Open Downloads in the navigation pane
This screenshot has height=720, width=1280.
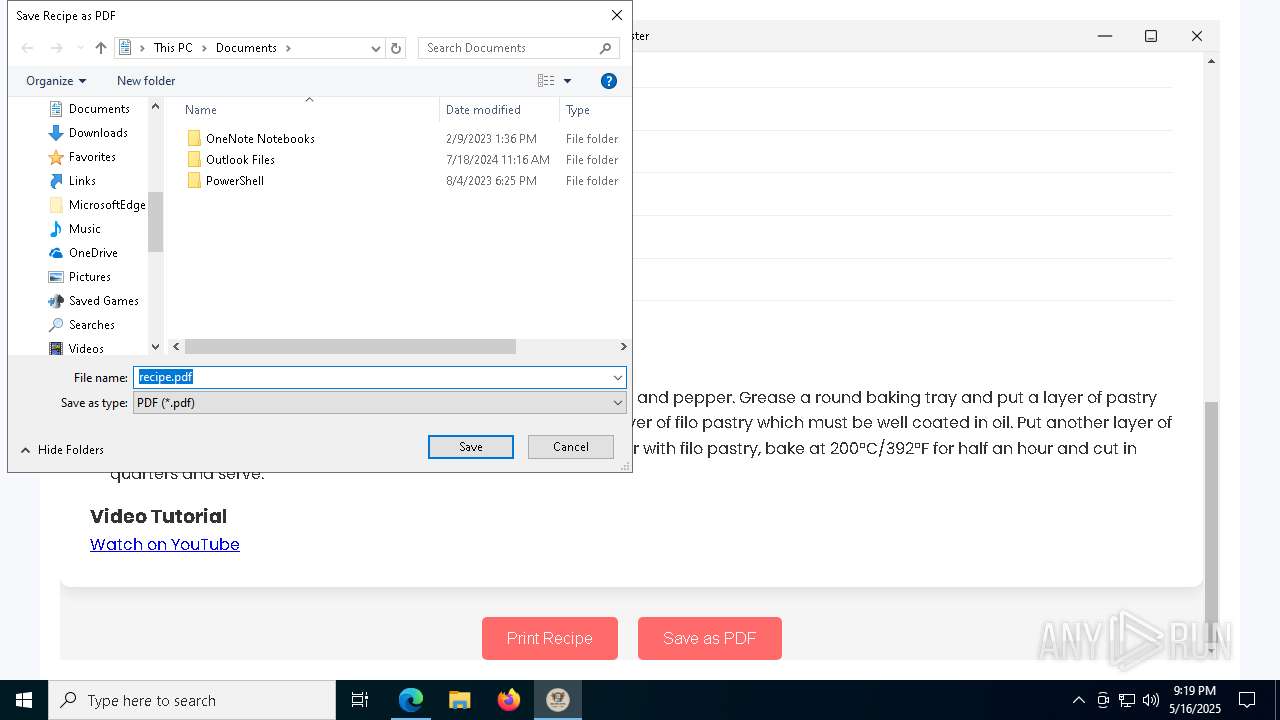(97, 133)
